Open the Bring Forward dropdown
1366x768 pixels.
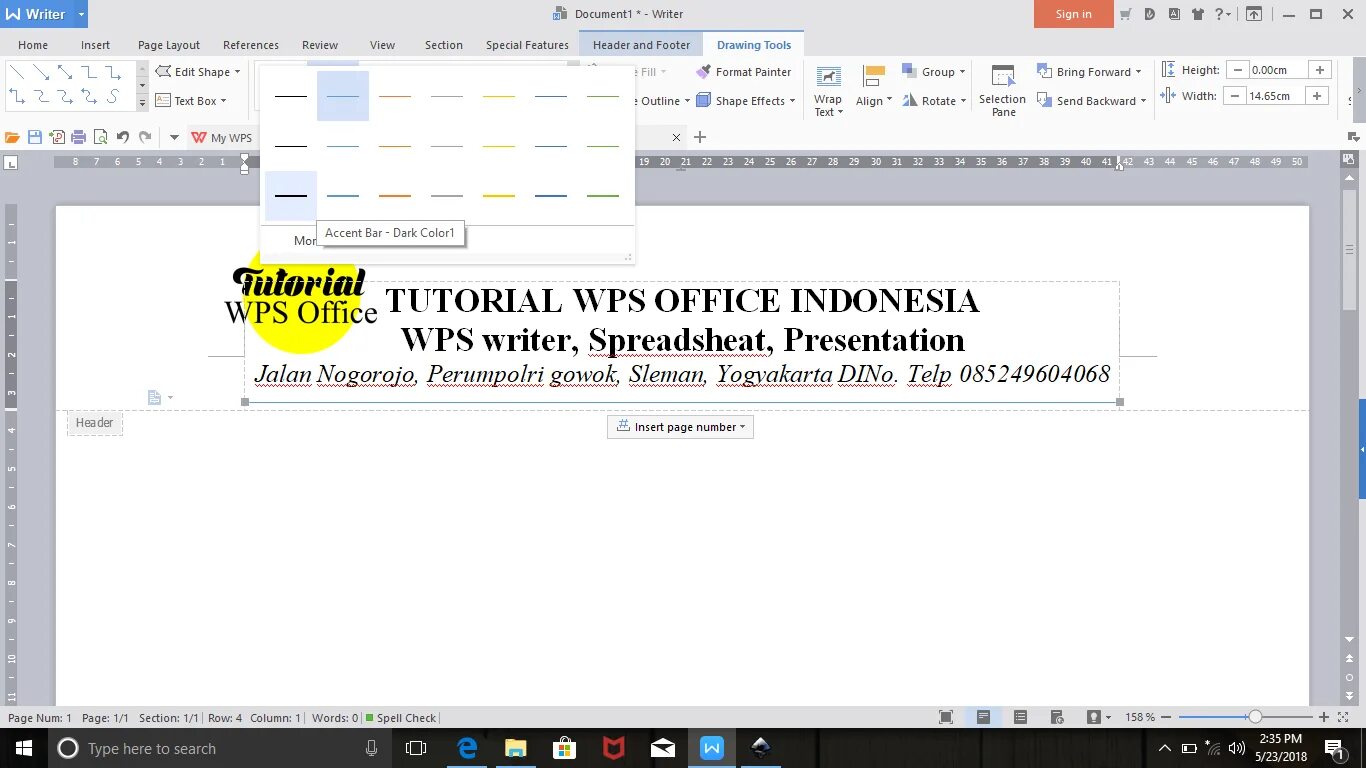click(1089, 72)
